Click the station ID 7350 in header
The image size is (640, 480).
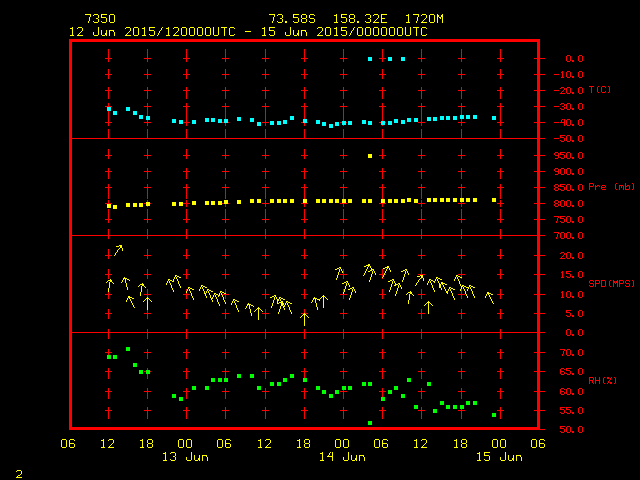click(100, 19)
